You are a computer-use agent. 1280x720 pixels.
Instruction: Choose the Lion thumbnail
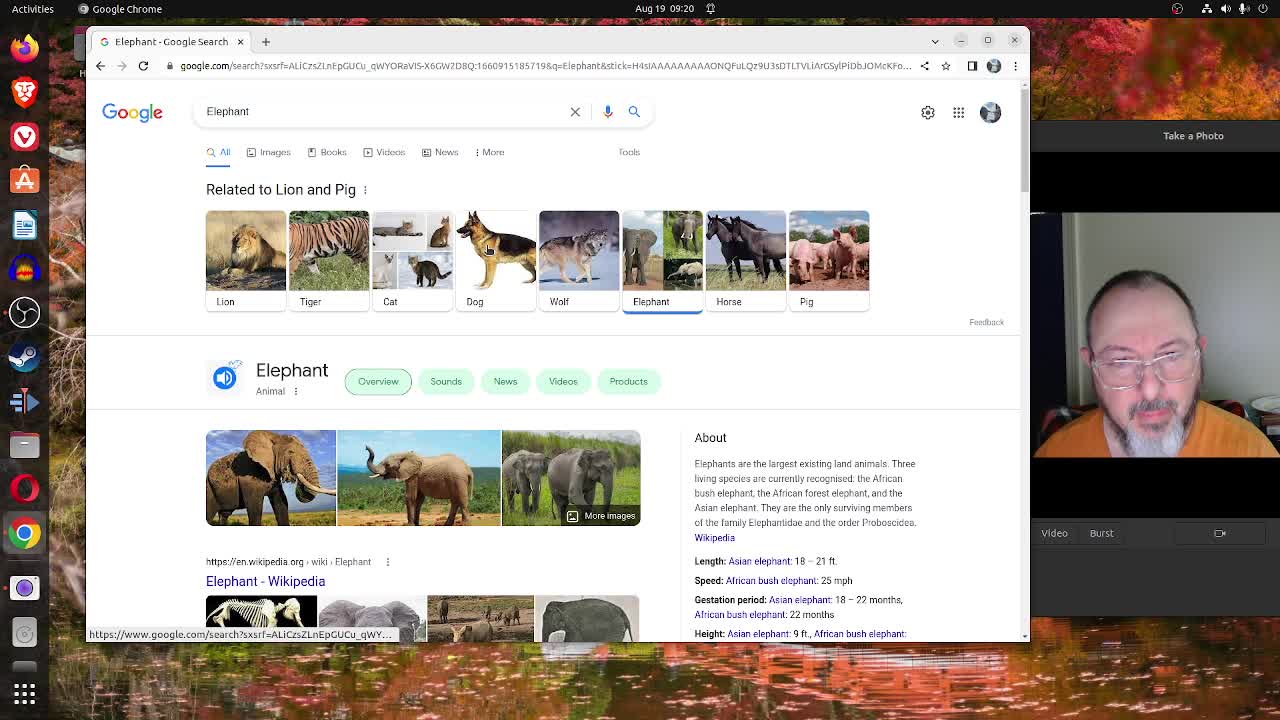pyautogui.click(x=246, y=260)
